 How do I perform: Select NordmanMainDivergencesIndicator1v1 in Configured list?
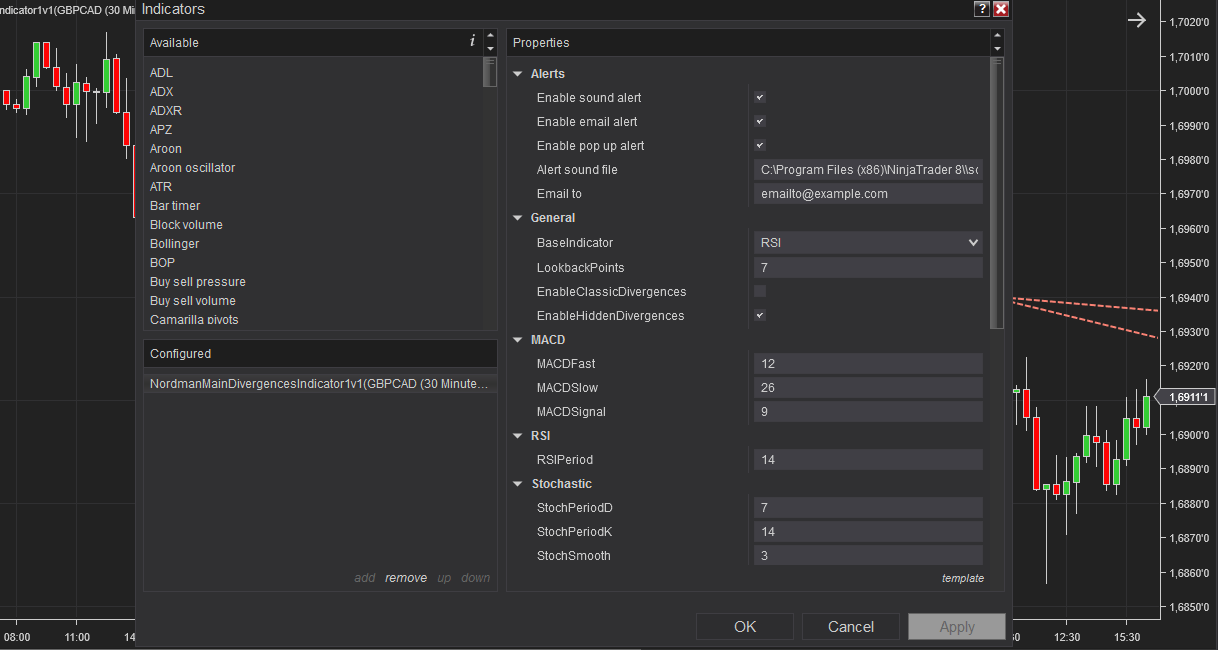[320, 384]
